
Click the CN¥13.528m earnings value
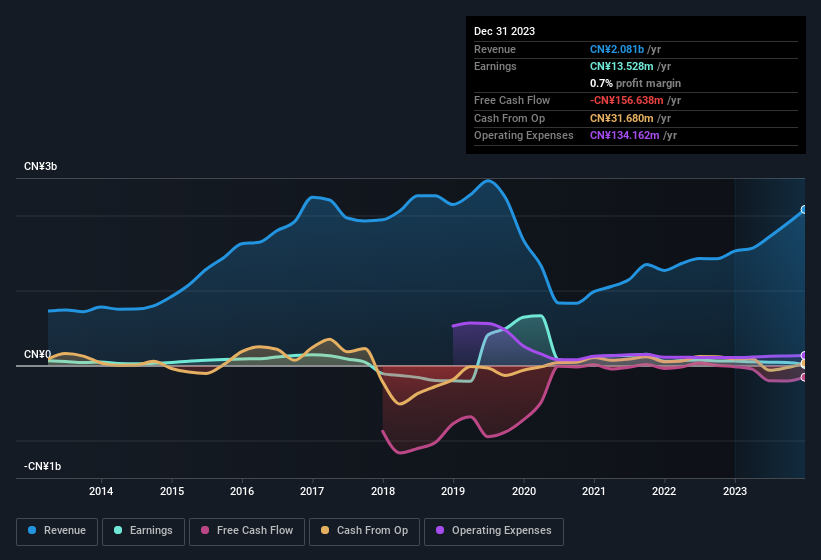pos(622,66)
